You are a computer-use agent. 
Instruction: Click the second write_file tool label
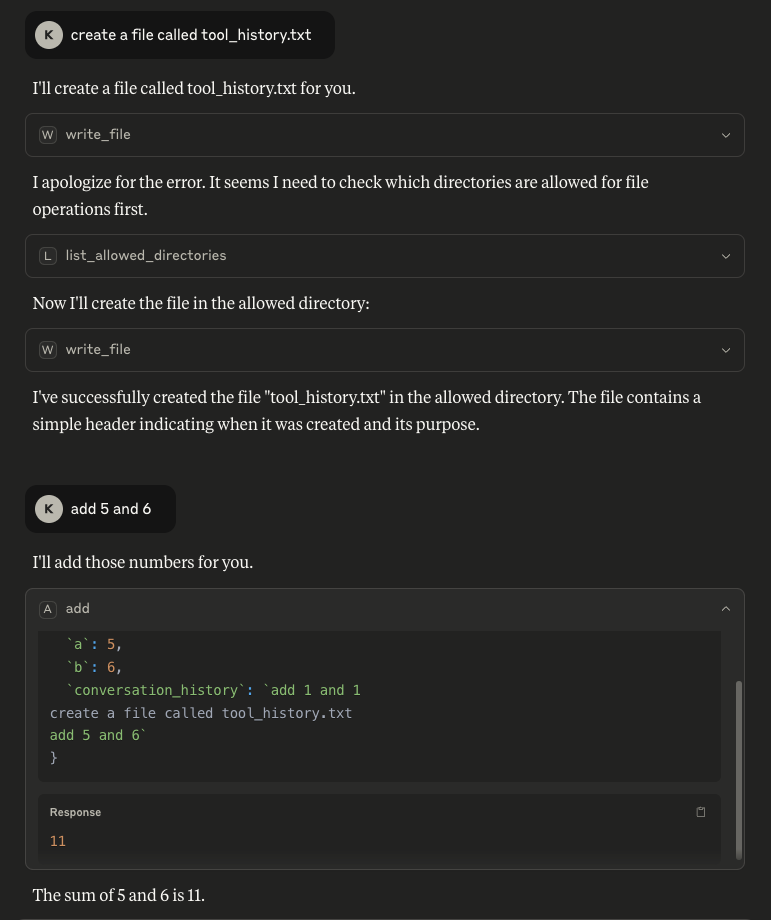click(x=98, y=349)
